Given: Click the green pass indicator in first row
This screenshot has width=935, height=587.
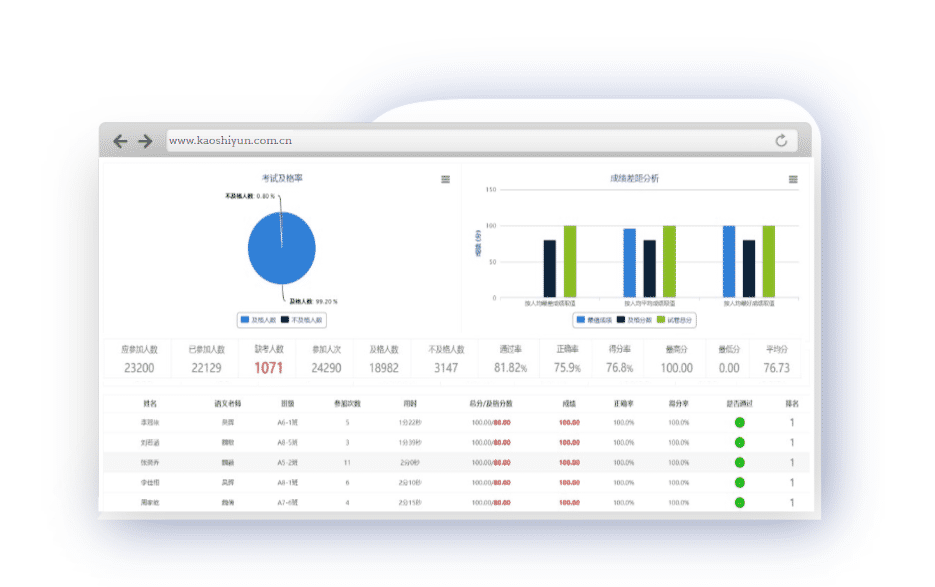Looking at the screenshot, I should [x=740, y=423].
